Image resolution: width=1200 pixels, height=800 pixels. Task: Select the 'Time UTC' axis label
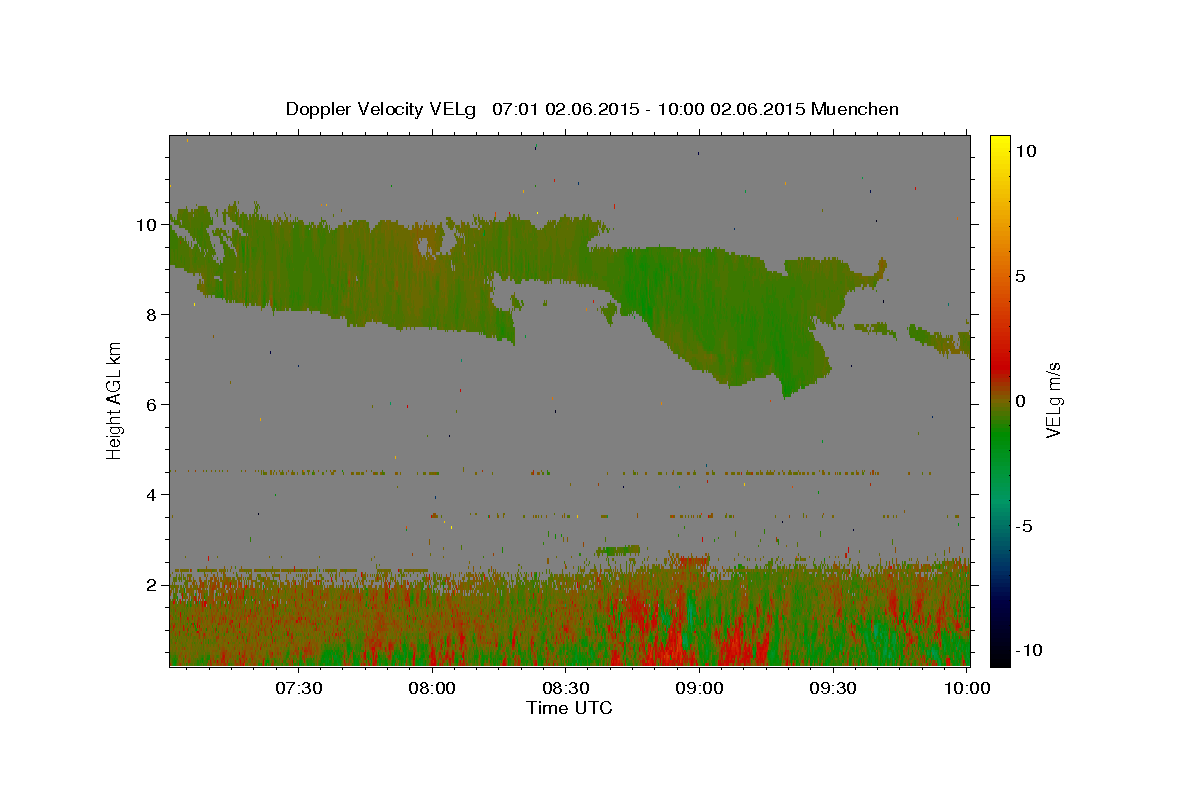pyautogui.click(x=569, y=708)
